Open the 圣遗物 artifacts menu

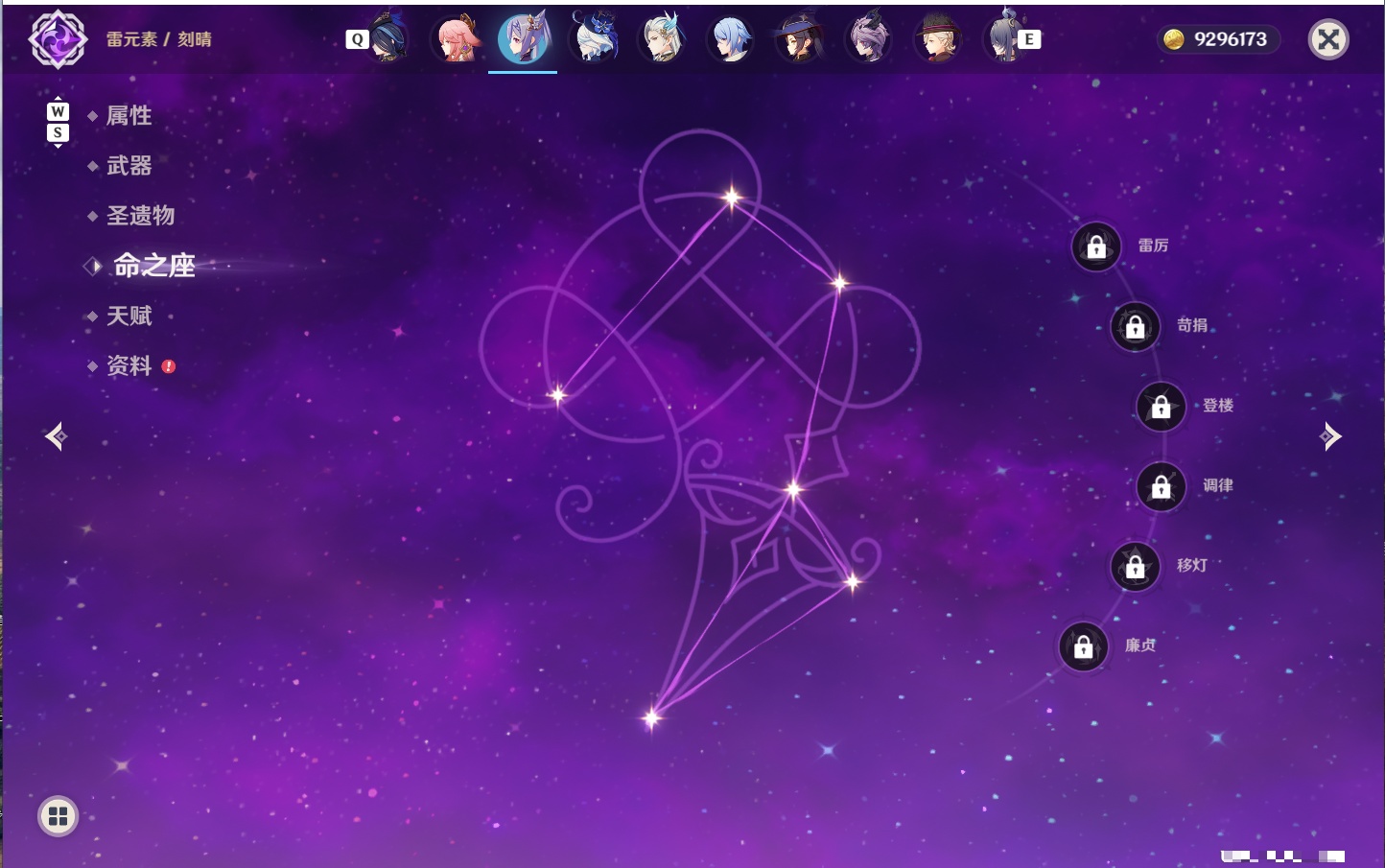pyautogui.click(x=140, y=216)
